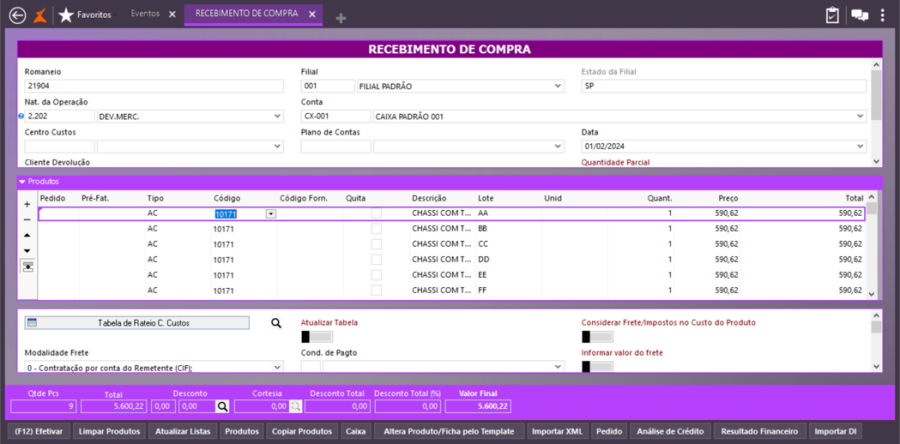Click the Romaneio field with 21904
Image resolution: width=900 pixels, height=444 pixels.
[x=154, y=86]
